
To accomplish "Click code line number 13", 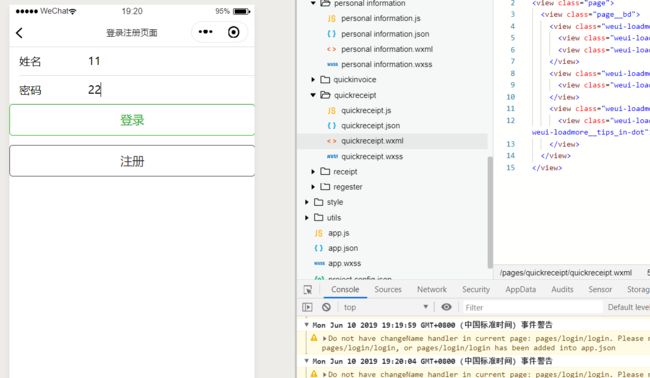I will click(511, 144).
